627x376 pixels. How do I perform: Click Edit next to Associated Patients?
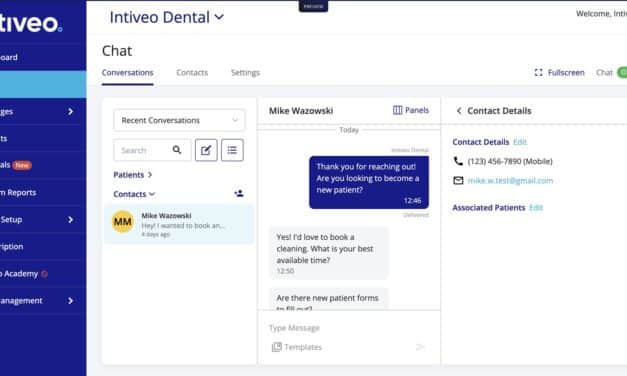pos(536,208)
